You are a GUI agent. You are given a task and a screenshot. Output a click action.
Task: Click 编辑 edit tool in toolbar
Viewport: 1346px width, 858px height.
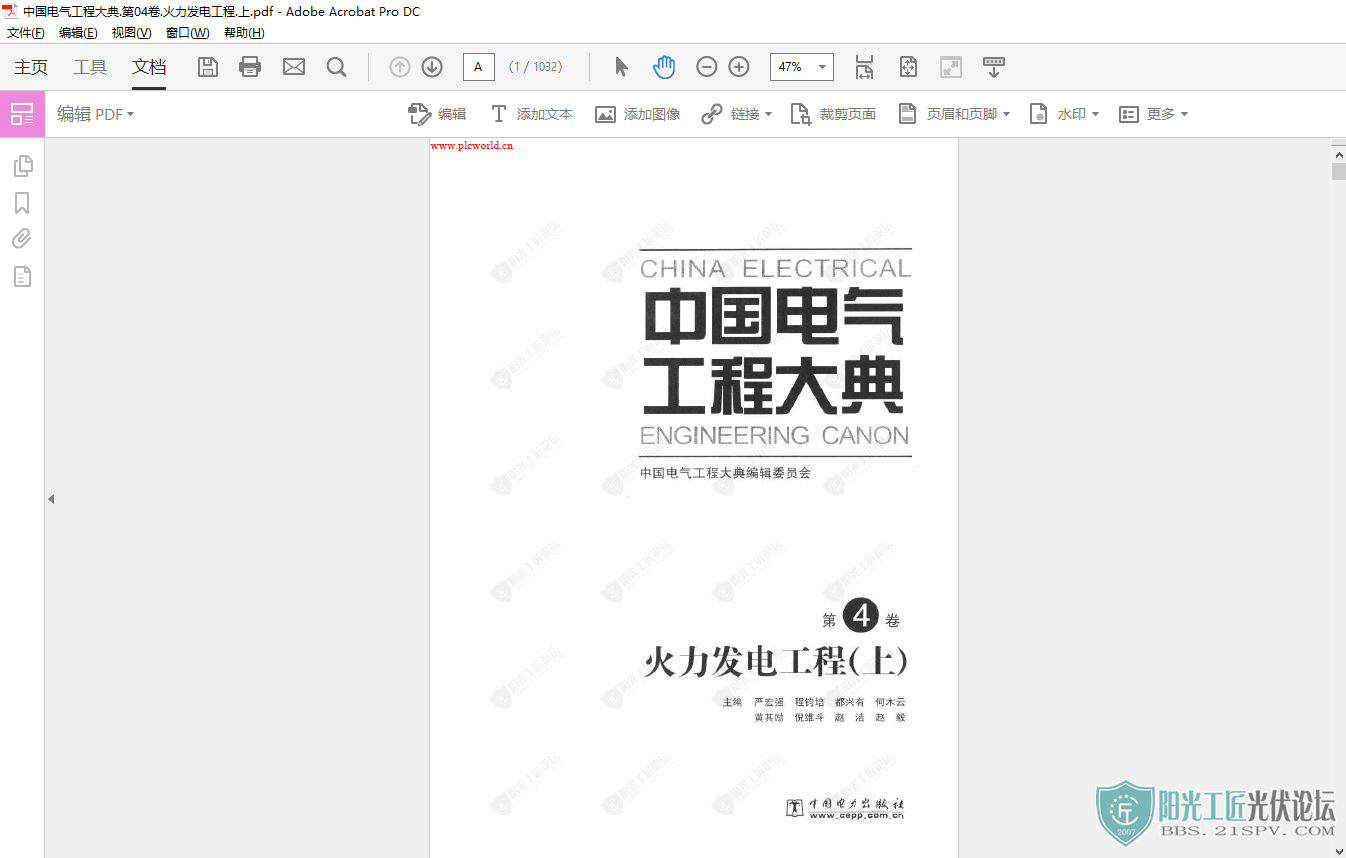pyautogui.click(x=437, y=114)
